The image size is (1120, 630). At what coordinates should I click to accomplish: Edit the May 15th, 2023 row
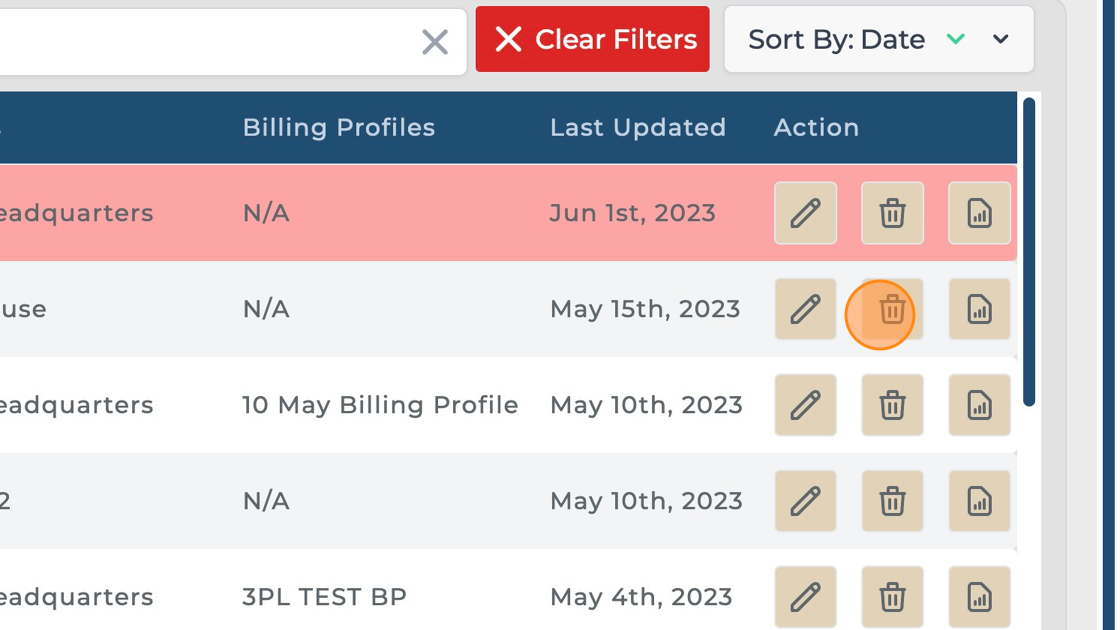point(805,309)
